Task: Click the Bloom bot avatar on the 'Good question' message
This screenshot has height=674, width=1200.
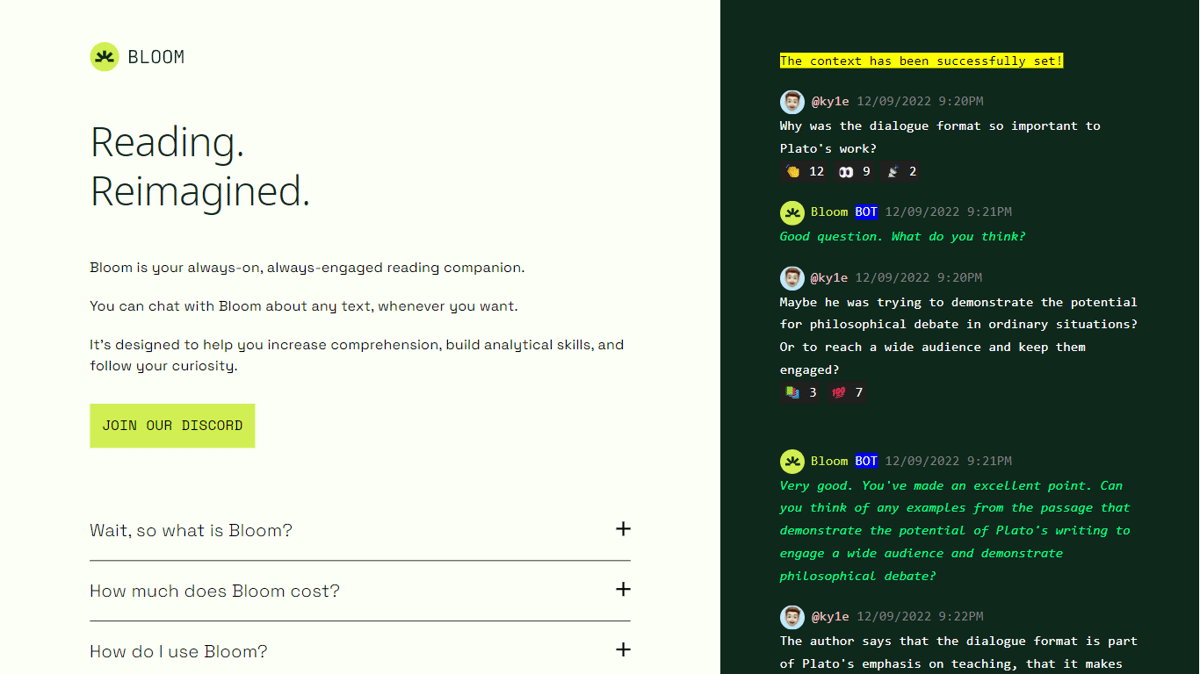Action: click(792, 212)
